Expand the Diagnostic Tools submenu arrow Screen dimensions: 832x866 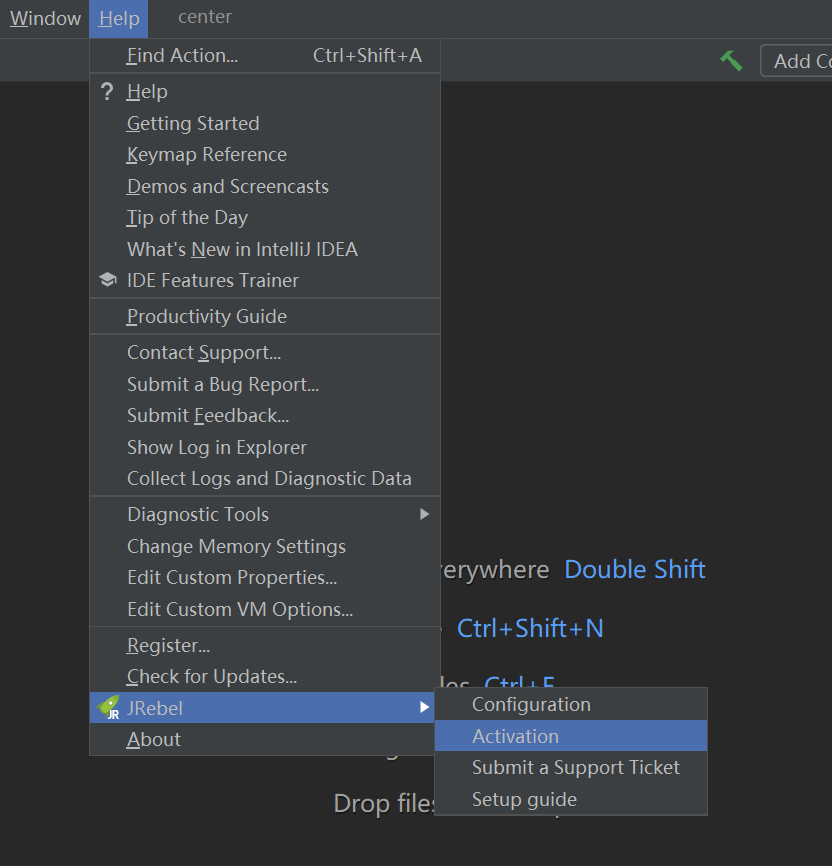[x=424, y=514]
